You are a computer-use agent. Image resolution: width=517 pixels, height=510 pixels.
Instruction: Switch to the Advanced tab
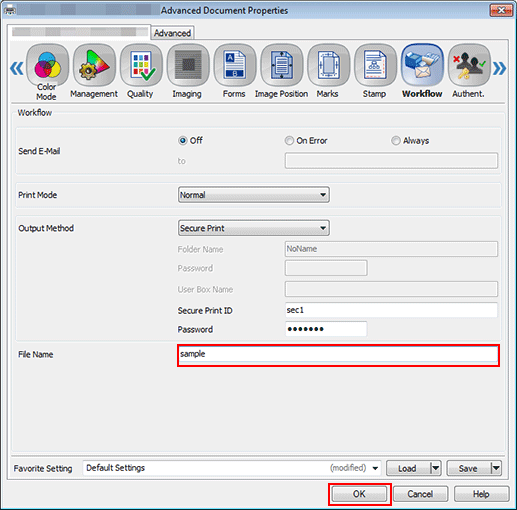[x=172, y=33]
